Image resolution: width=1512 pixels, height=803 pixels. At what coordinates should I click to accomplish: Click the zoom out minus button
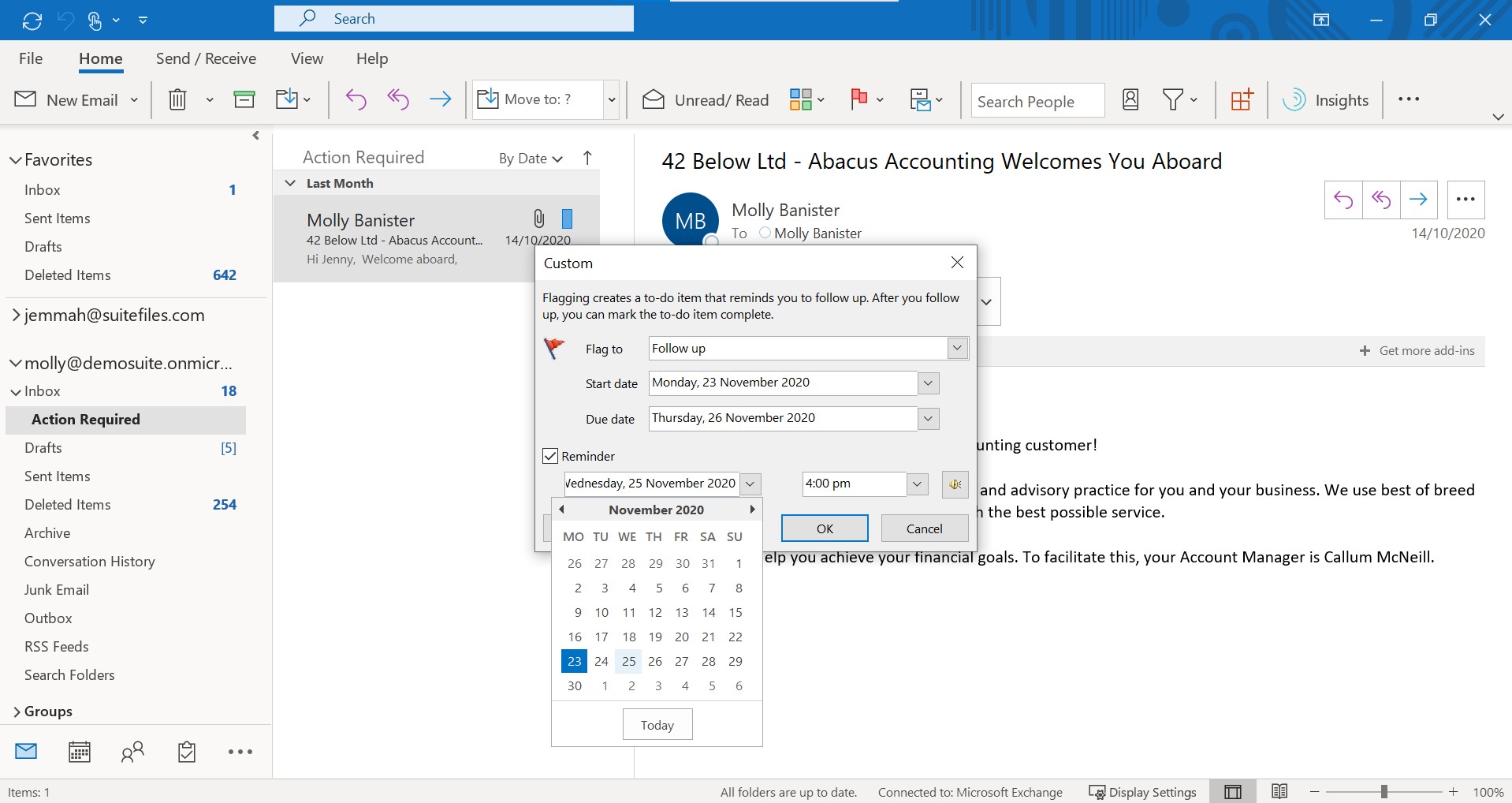click(x=1314, y=792)
